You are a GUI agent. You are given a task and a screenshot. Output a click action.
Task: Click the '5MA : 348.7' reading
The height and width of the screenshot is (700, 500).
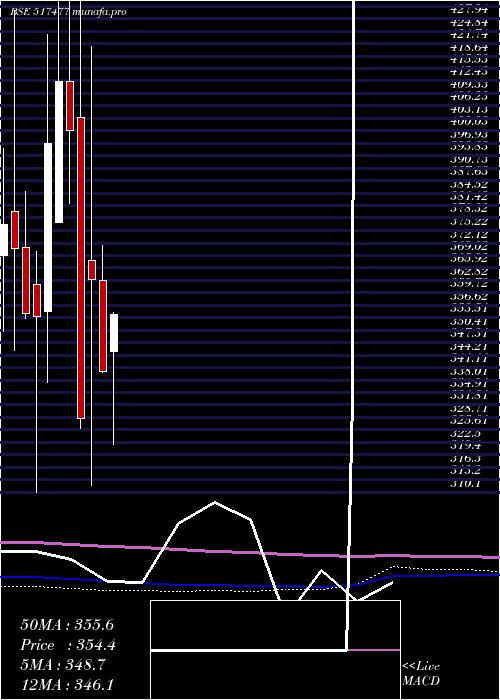[62, 665]
